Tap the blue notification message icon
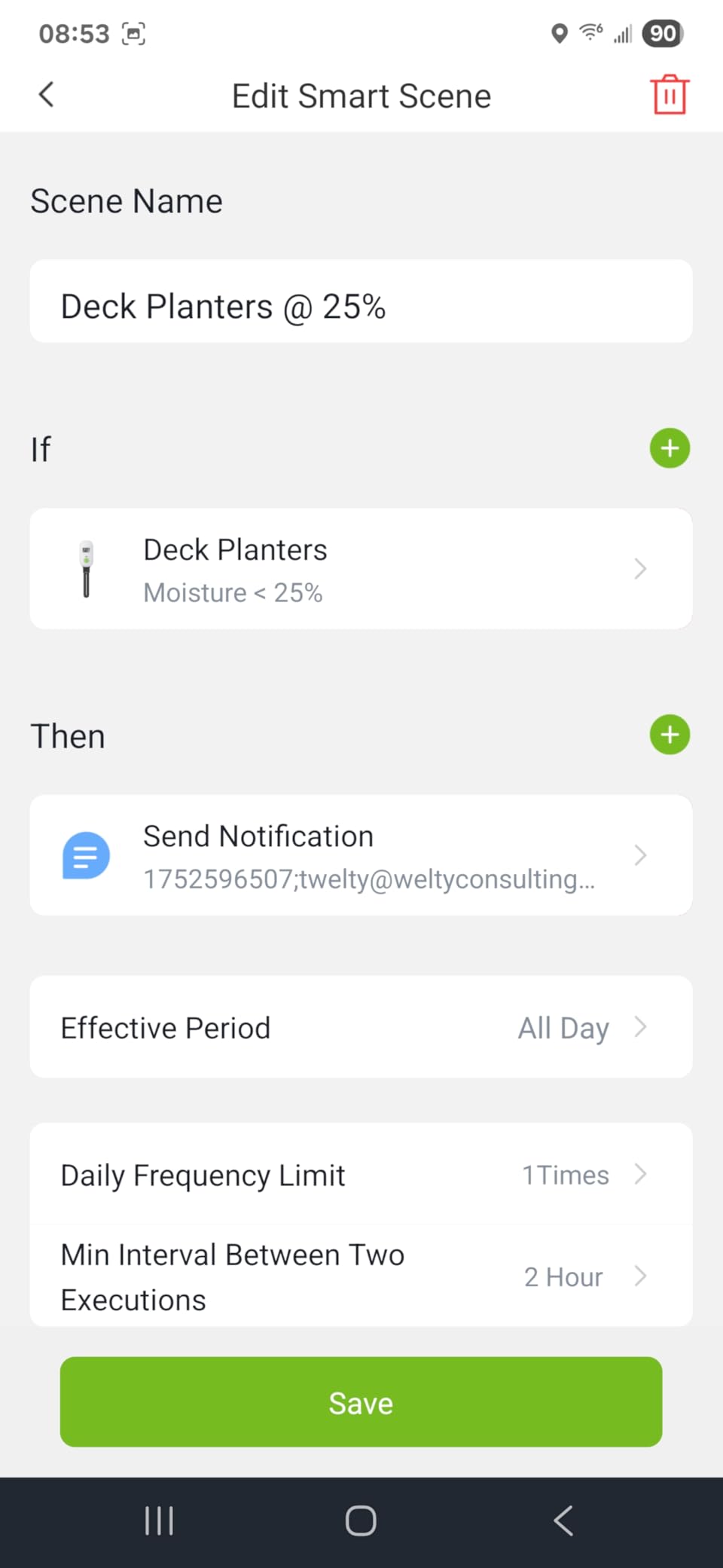Image resolution: width=723 pixels, height=1568 pixels. (x=86, y=855)
